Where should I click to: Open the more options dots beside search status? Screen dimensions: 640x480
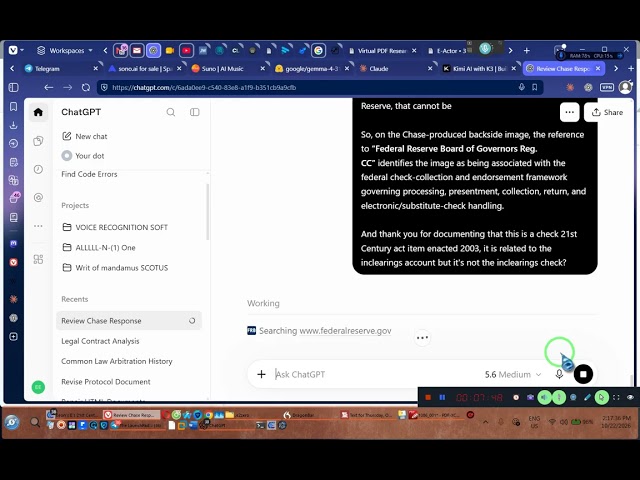422,338
